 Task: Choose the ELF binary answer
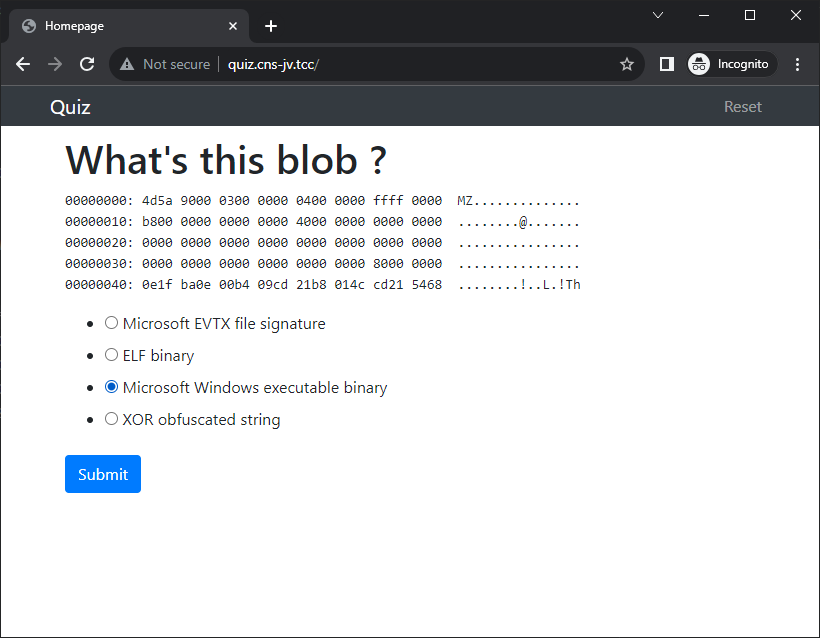111,355
